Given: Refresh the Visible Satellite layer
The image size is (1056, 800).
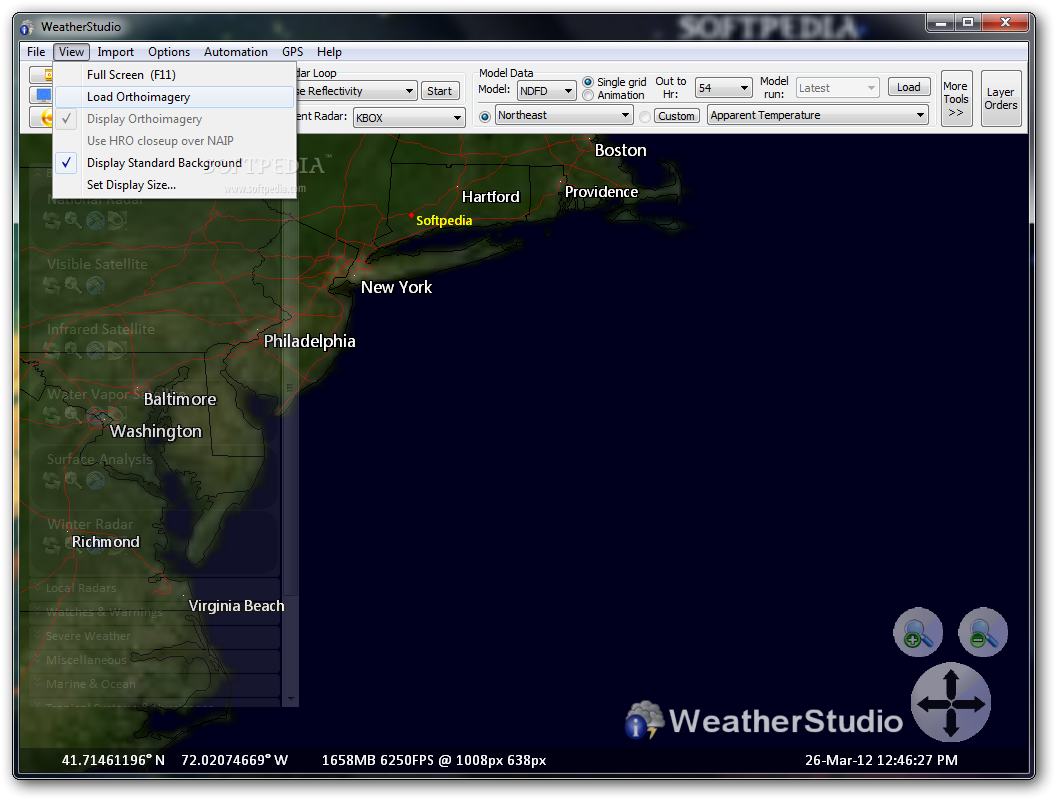Looking at the screenshot, I should pos(51,286).
